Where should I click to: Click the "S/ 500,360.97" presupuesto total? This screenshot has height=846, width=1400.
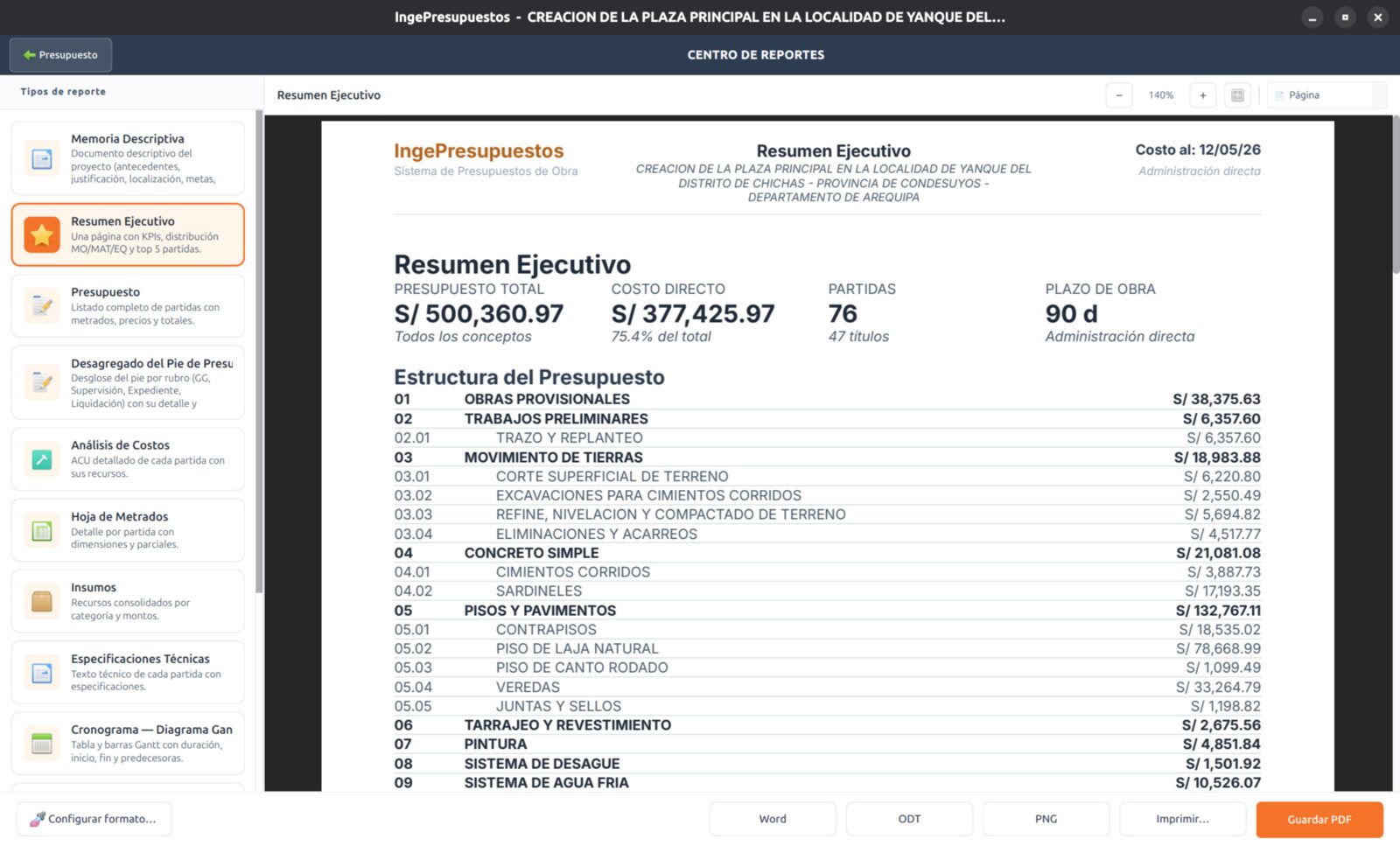tap(479, 314)
